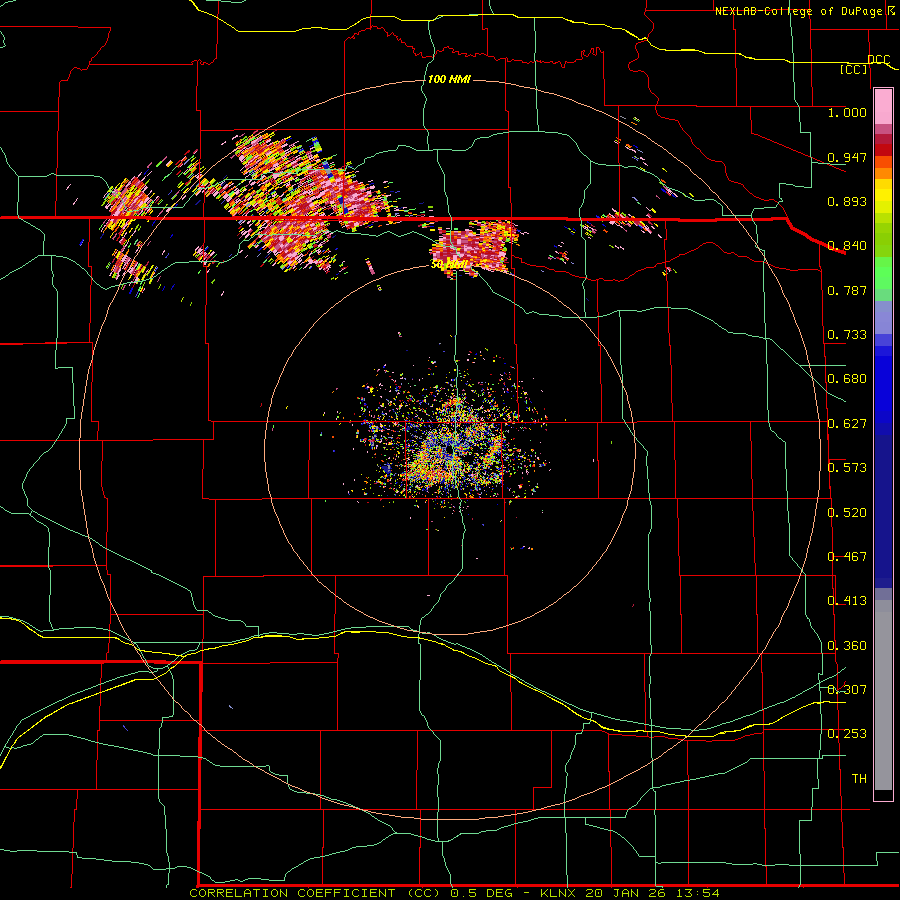Click the 13:54 timestamp
Viewport: 900px width, 900px height.
[696, 893]
